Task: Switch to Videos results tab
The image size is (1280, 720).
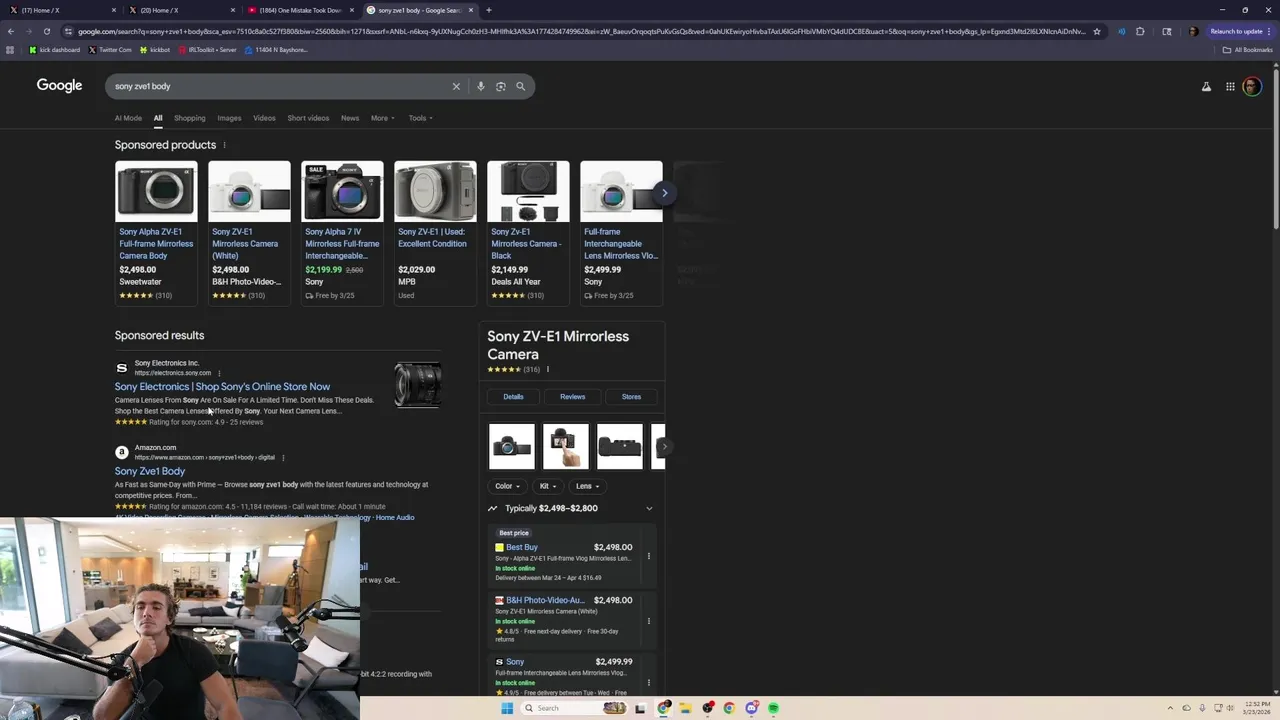Action: [264, 118]
